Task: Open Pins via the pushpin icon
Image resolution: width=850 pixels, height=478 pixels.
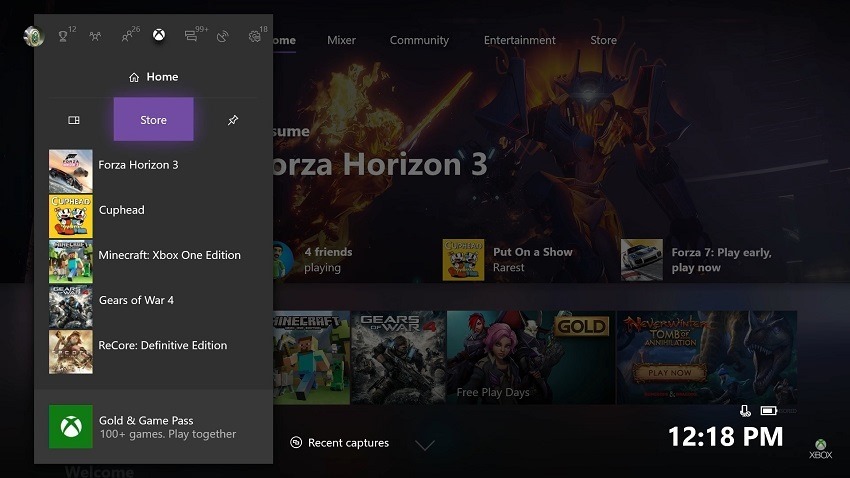Action: (233, 120)
